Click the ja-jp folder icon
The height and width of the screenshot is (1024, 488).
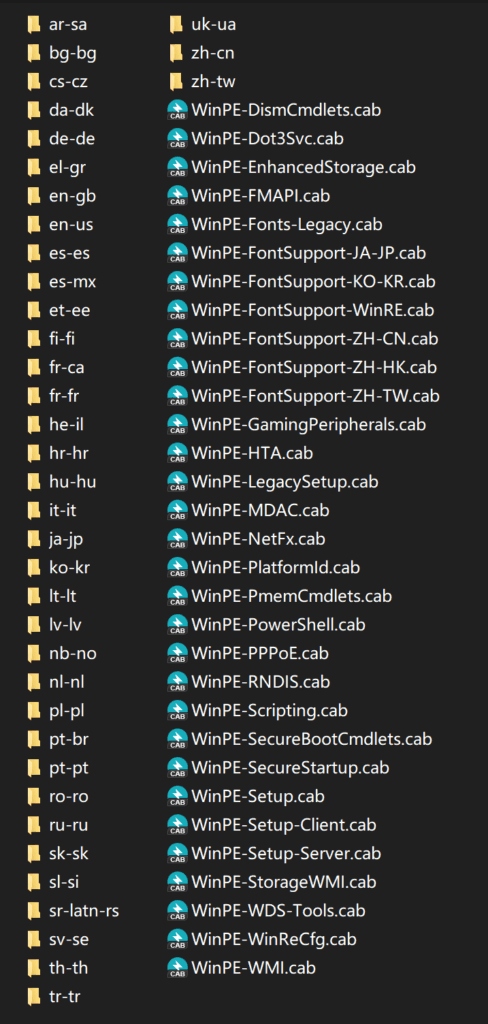point(34,539)
